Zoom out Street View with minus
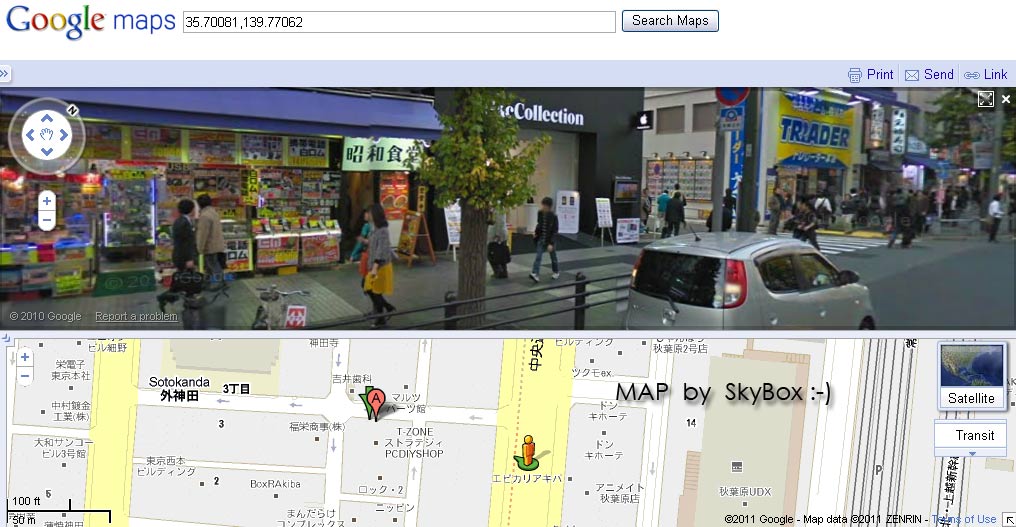1016x527 pixels. (47, 220)
